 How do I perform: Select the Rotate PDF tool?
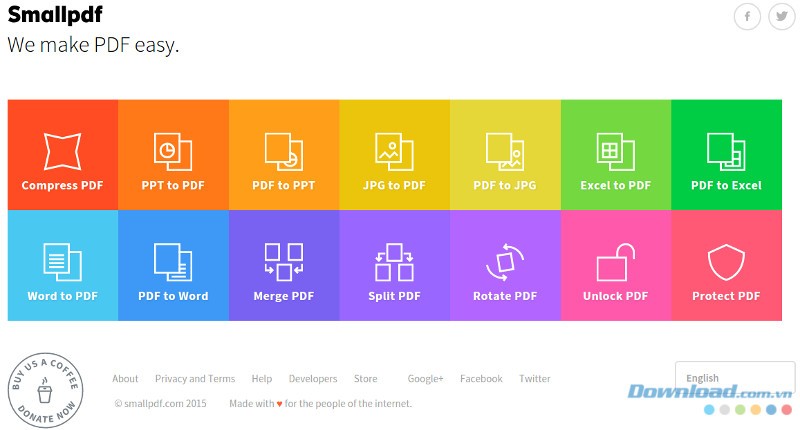point(505,266)
